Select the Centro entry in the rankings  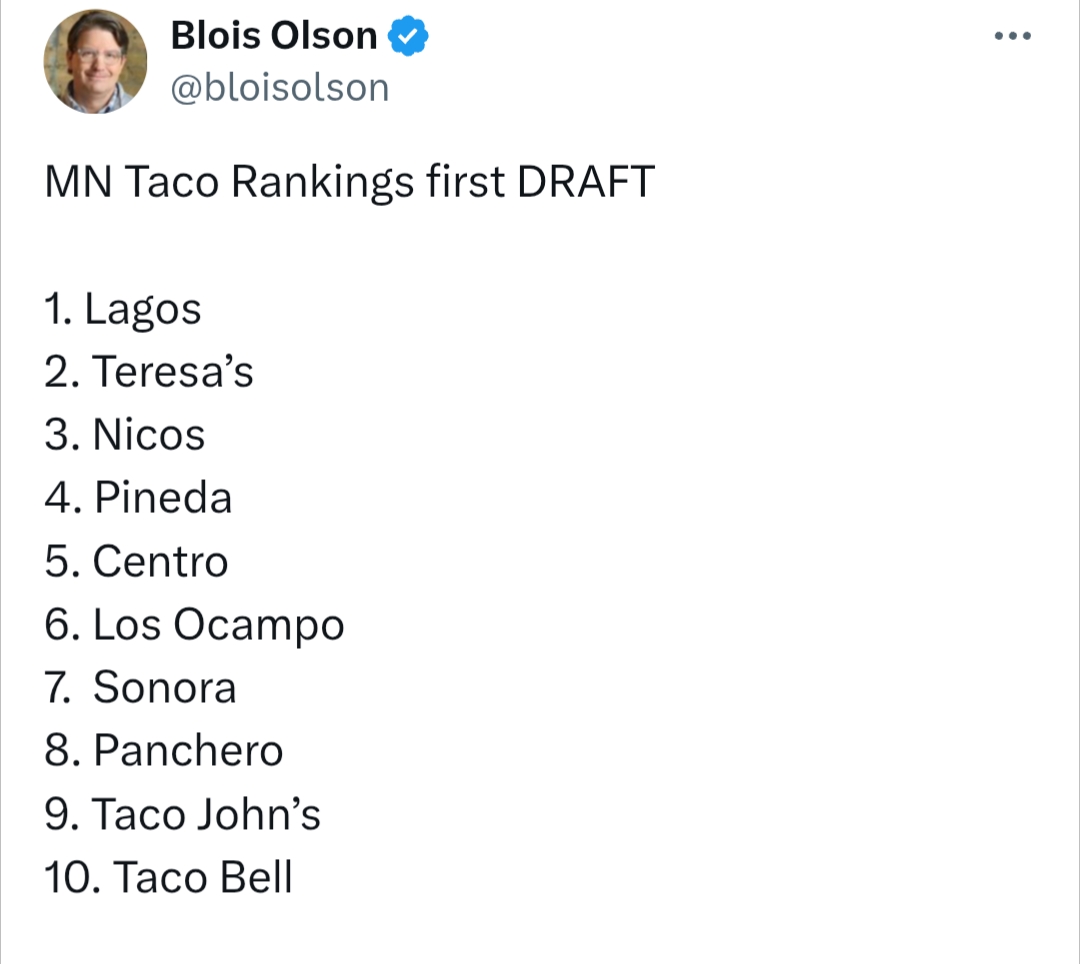[x=160, y=561]
